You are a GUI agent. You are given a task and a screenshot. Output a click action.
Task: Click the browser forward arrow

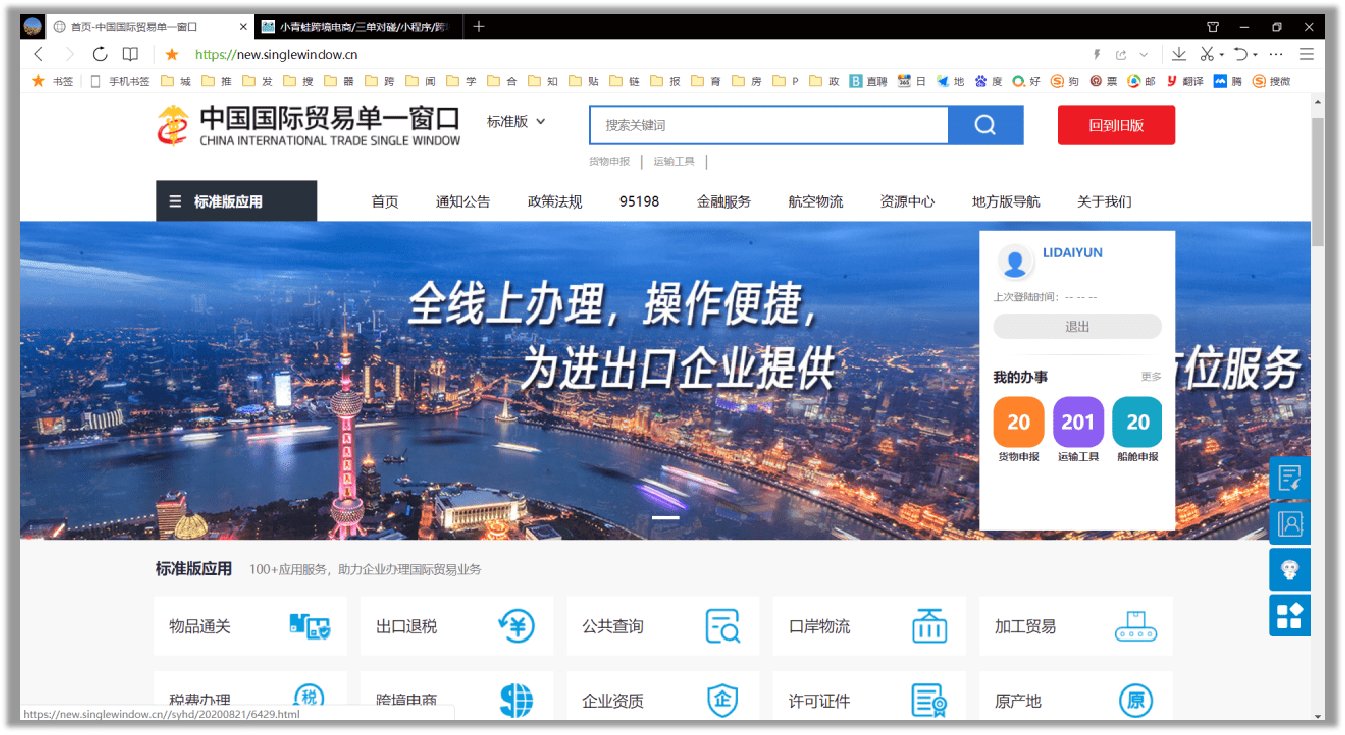pyautogui.click(x=69, y=54)
